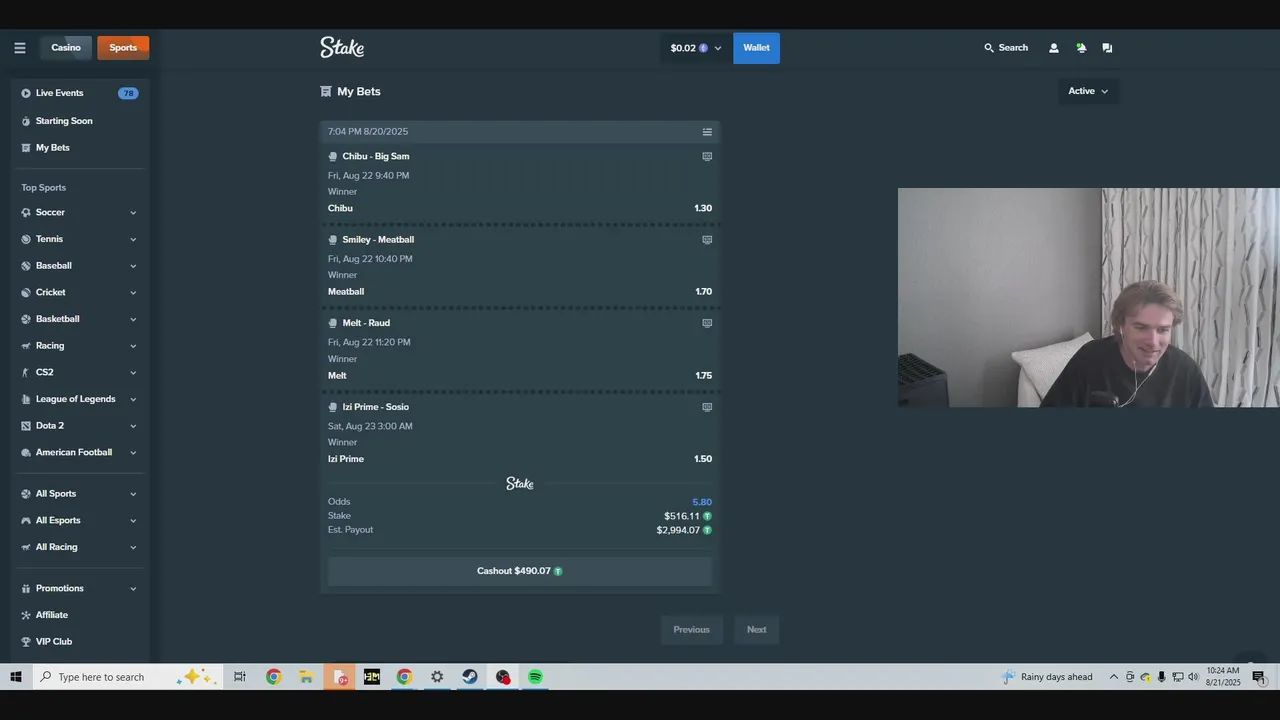Click the 78 live events count badge
Image resolution: width=1280 pixels, height=720 pixels.
point(128,94)
